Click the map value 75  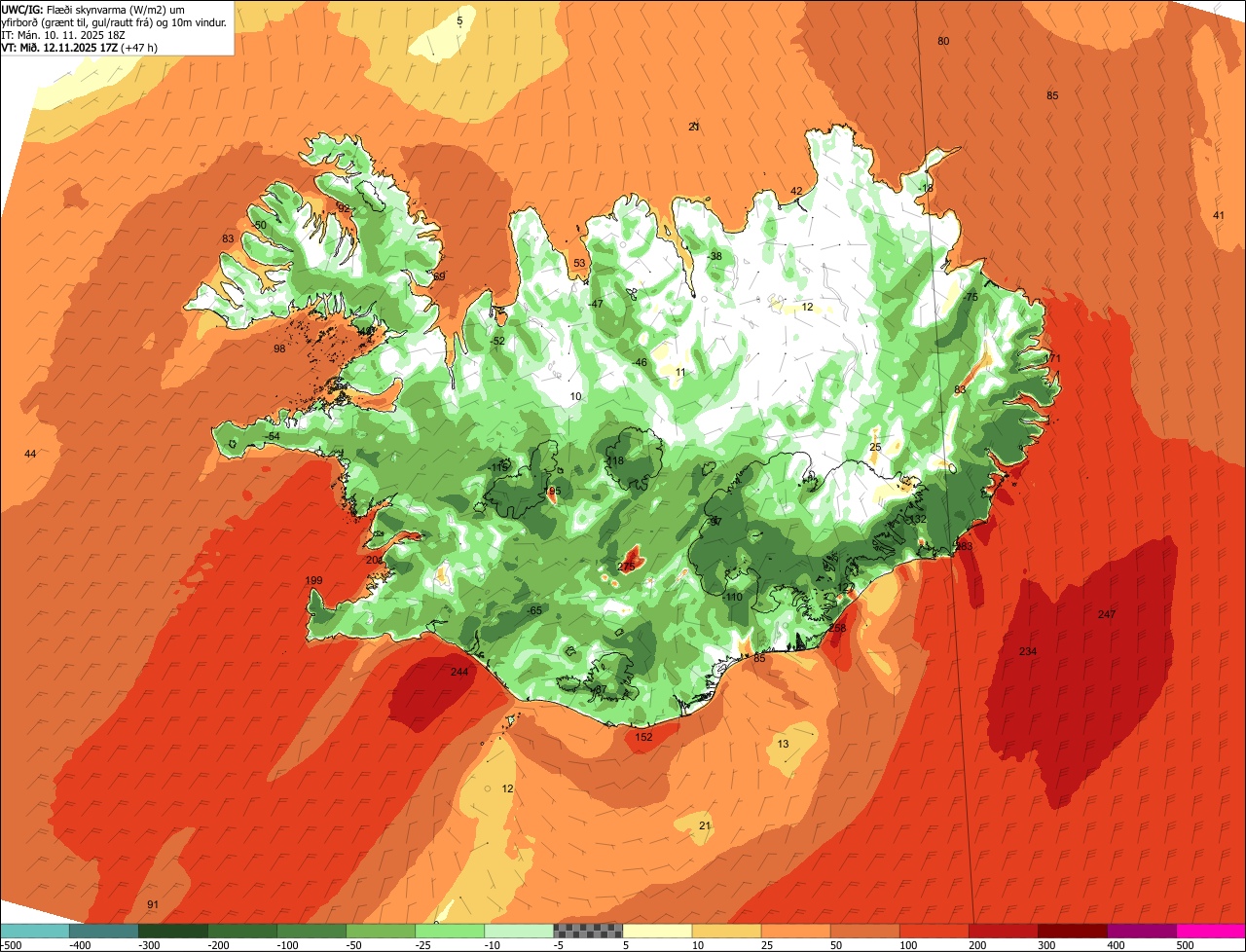(x=971, y=297)
